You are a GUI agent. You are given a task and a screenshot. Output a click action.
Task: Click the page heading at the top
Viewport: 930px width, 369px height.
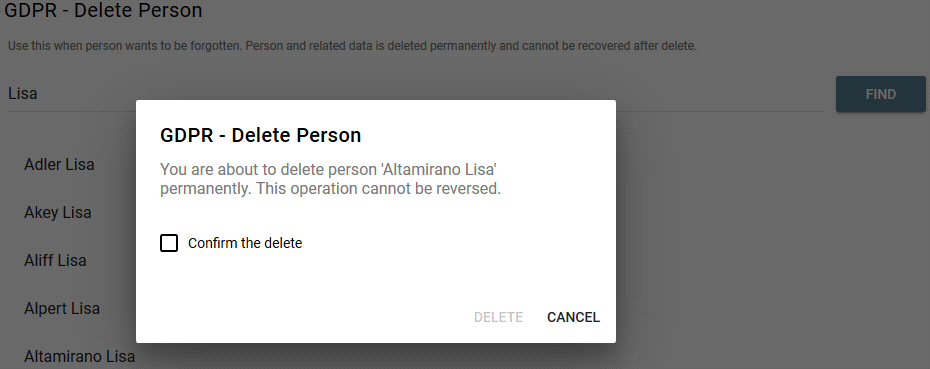103,10
